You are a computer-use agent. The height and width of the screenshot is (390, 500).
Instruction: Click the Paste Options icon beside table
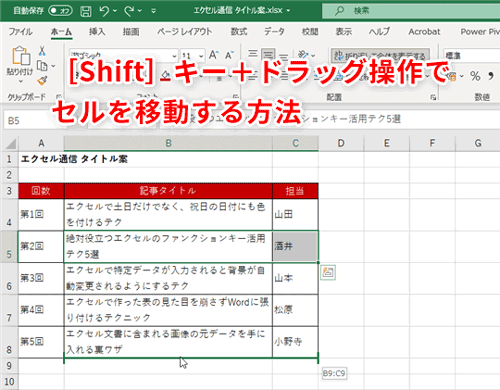[x=328, y=272]
